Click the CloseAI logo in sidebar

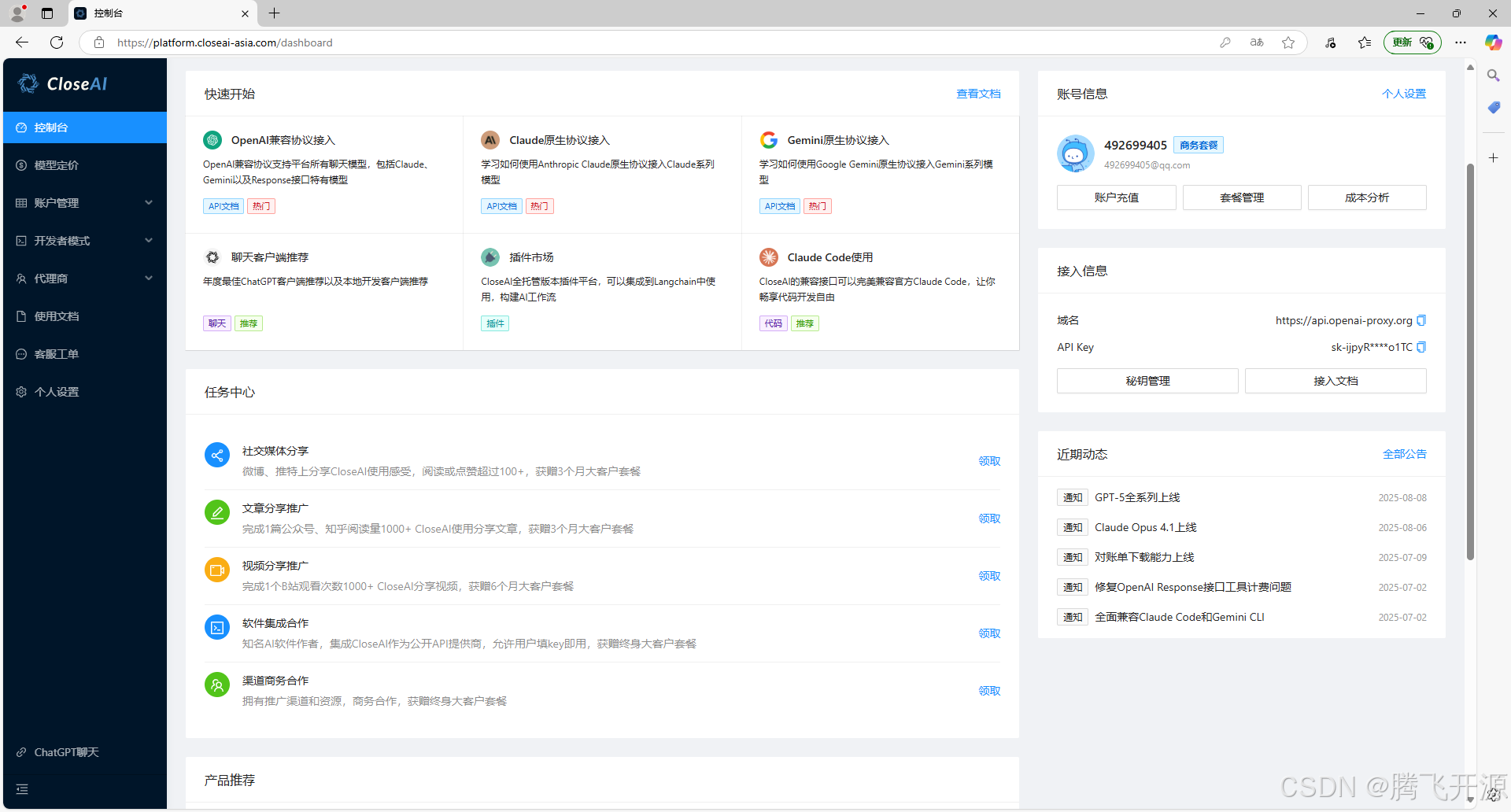tap(63, 83)
